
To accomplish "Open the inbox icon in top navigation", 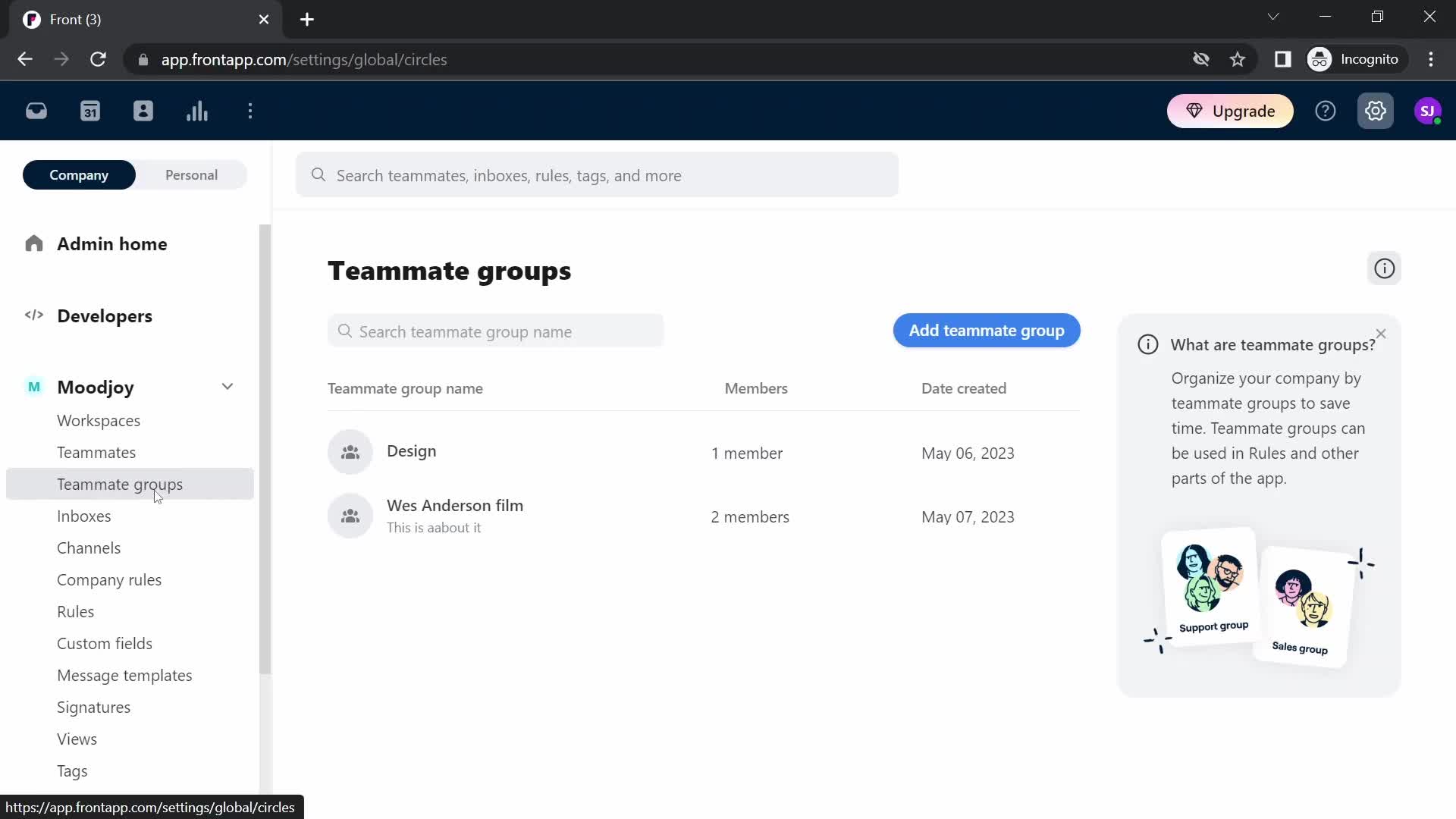I will point(36,111).
